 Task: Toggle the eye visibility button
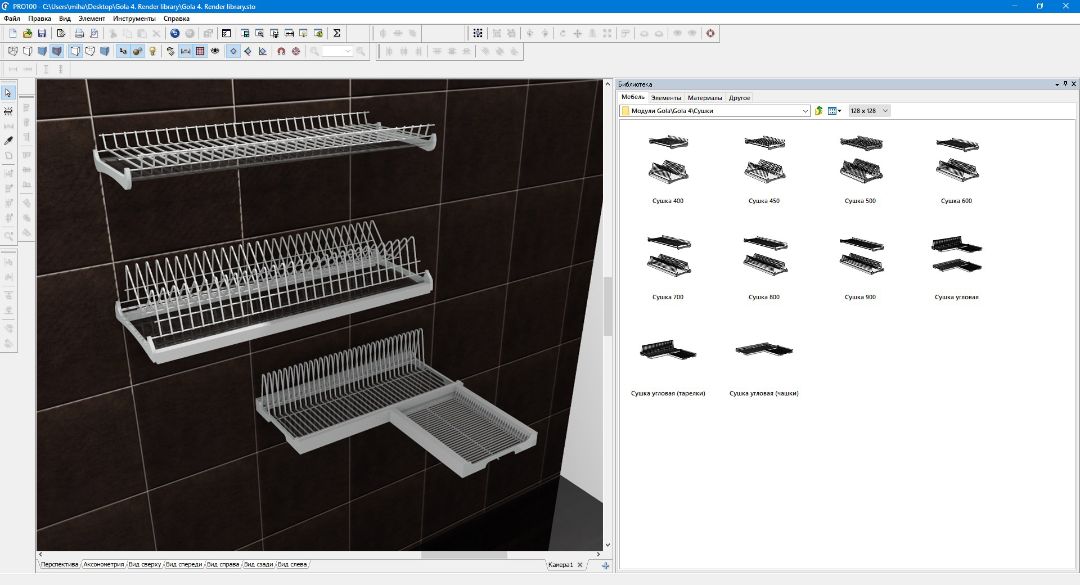(215, 51)
